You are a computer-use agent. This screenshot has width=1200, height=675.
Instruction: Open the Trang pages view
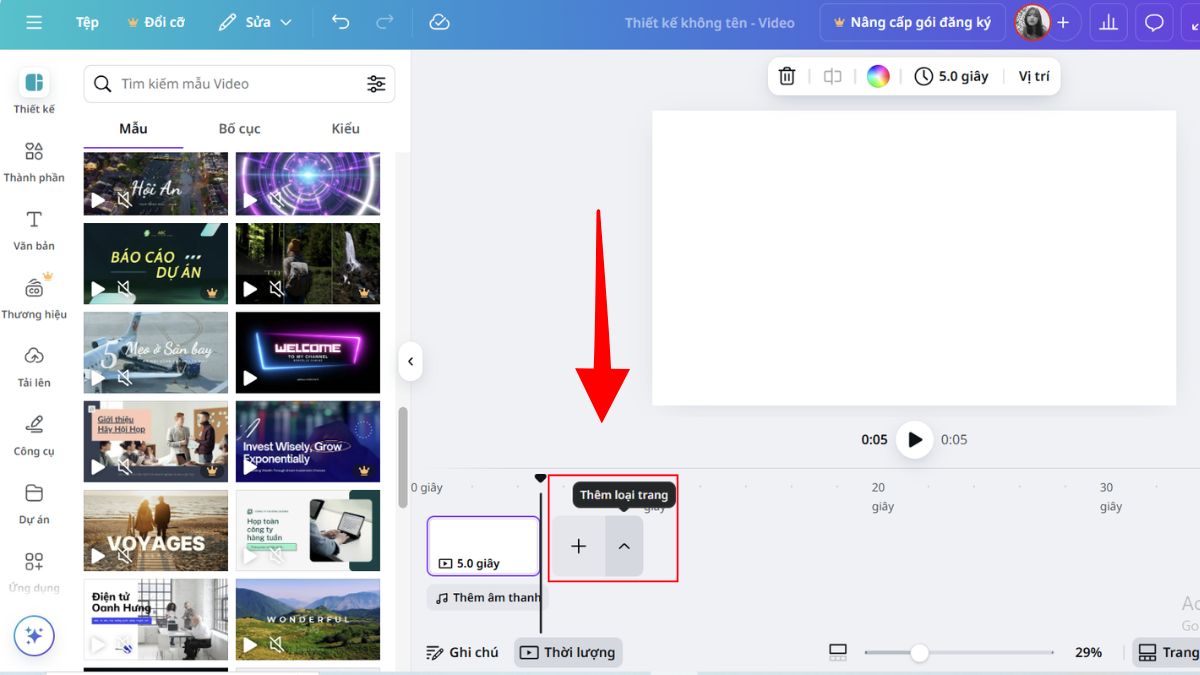tap(1166, 652)
